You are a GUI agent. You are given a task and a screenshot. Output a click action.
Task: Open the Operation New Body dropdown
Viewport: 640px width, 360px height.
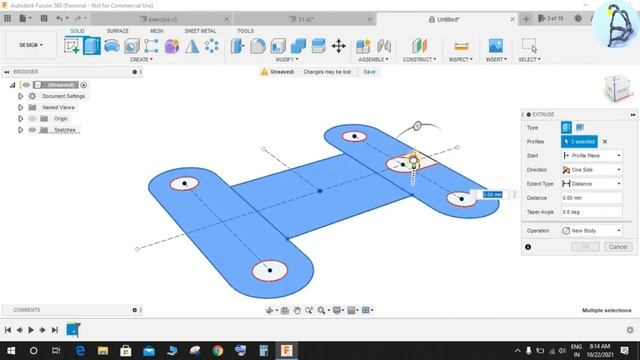tap(591, 231)
